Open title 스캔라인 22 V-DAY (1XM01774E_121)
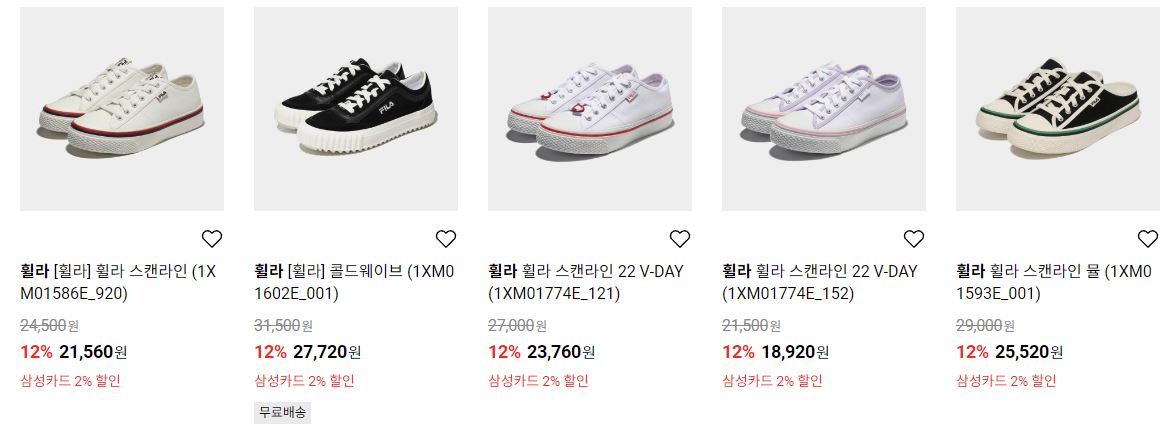This screenshot has width=1165, height=445. pyautogui.click(x=585, y=282)
